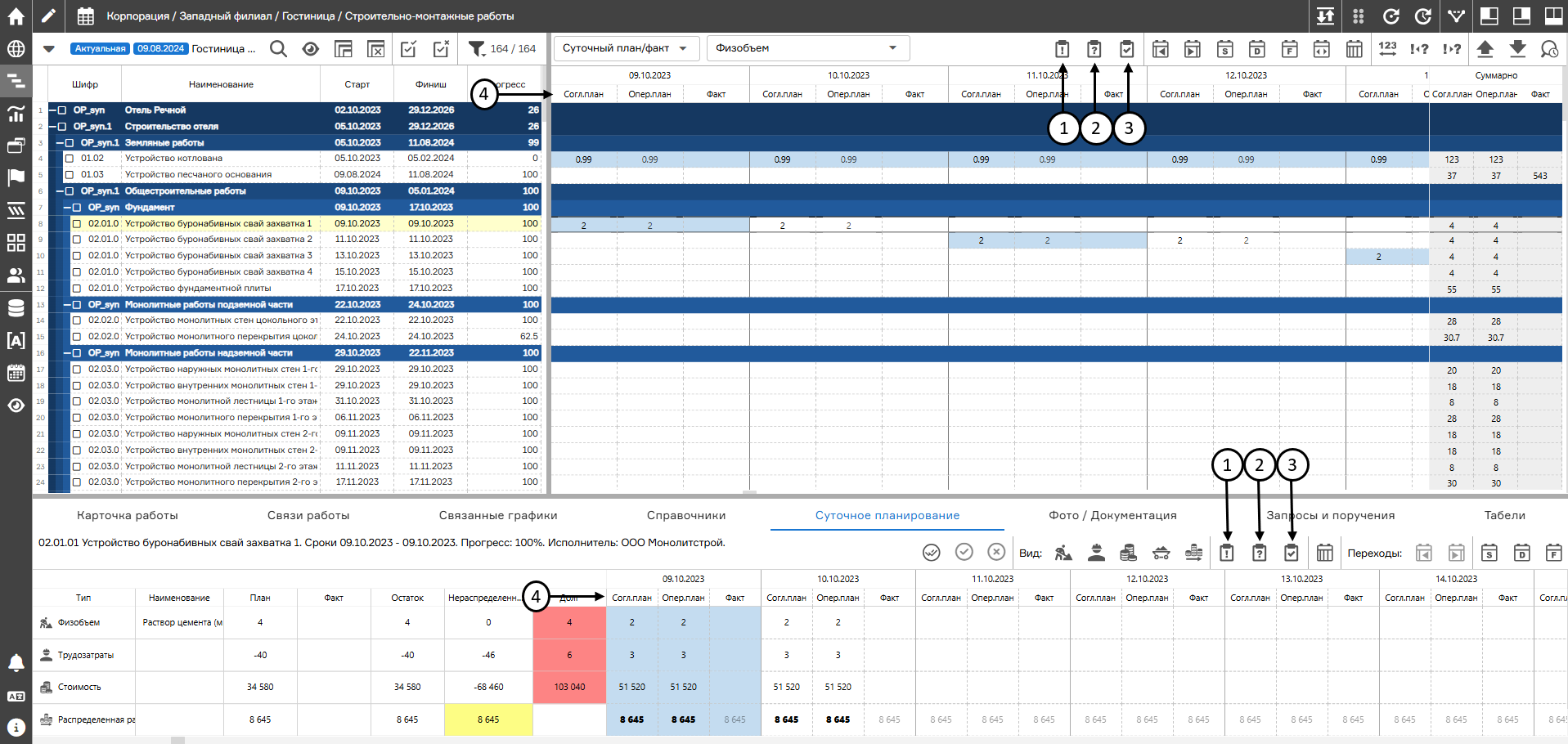
Task: Click the clipboard question icon in the top toolbar
Action: (1094, 49)
